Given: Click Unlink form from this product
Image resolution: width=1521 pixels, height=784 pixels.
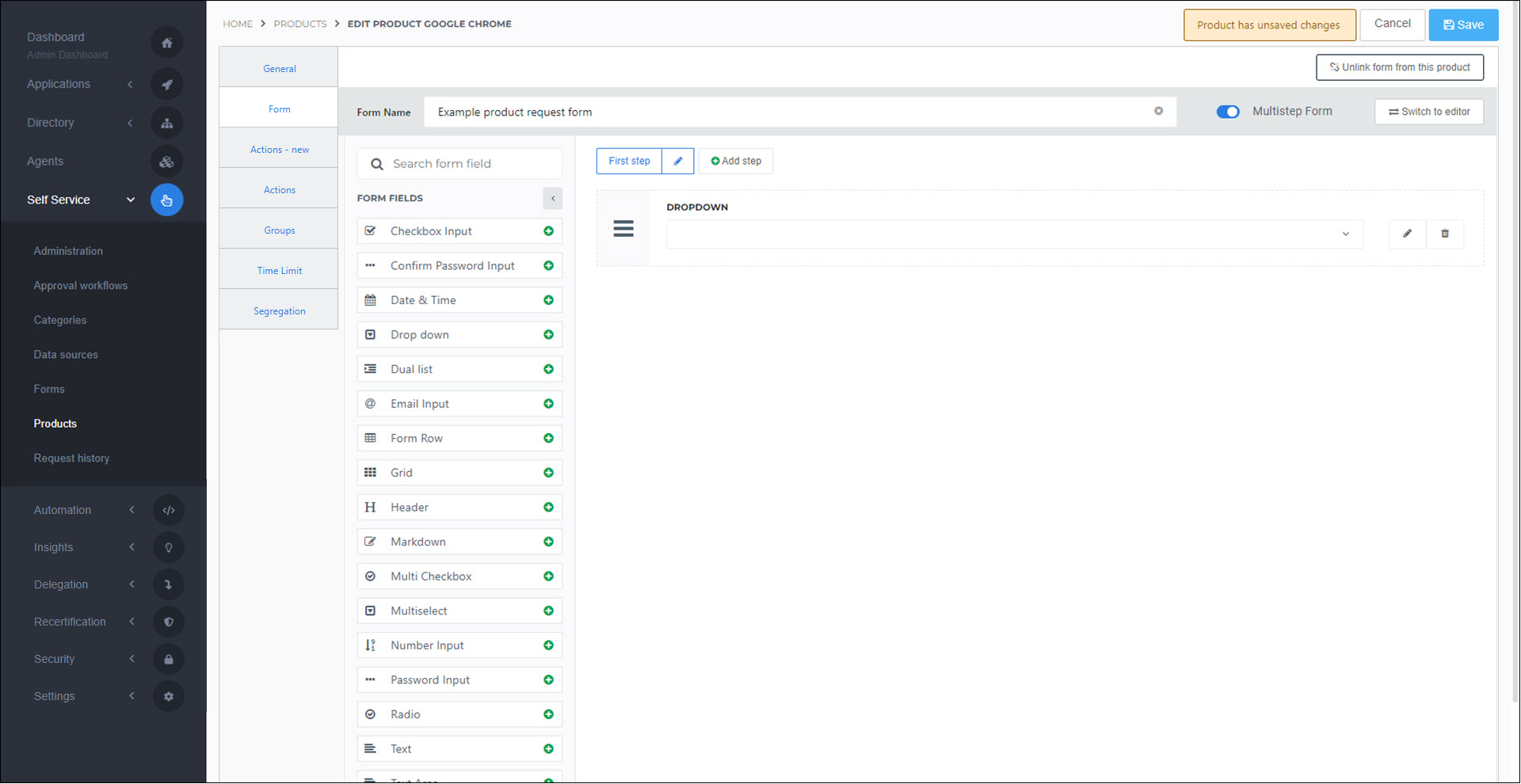Looking at the screenshot, I should (x=1399, y=67).
